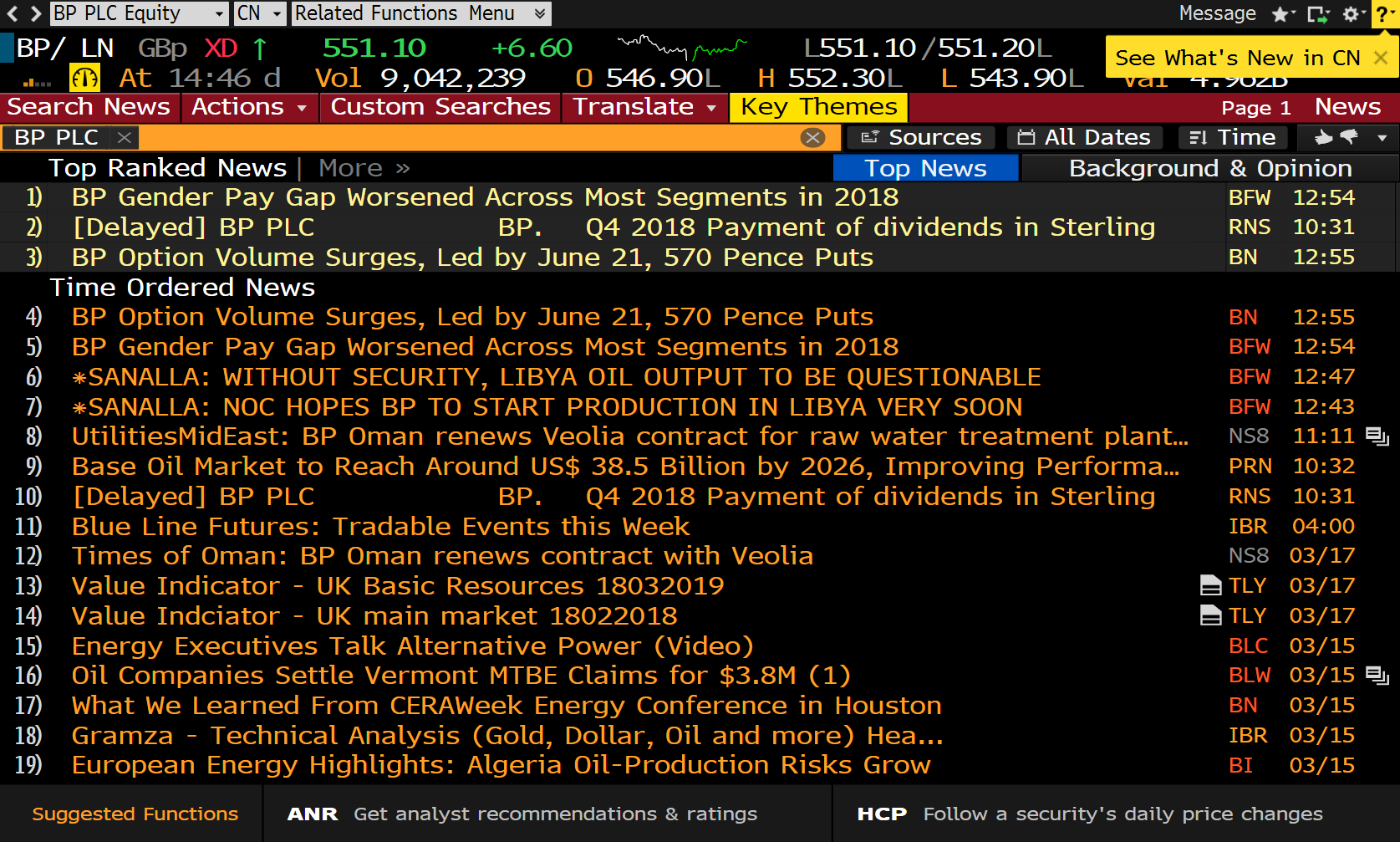Click the export window icon
Viewport: 1400px width, 842px height.
[x=1317, y=14]
